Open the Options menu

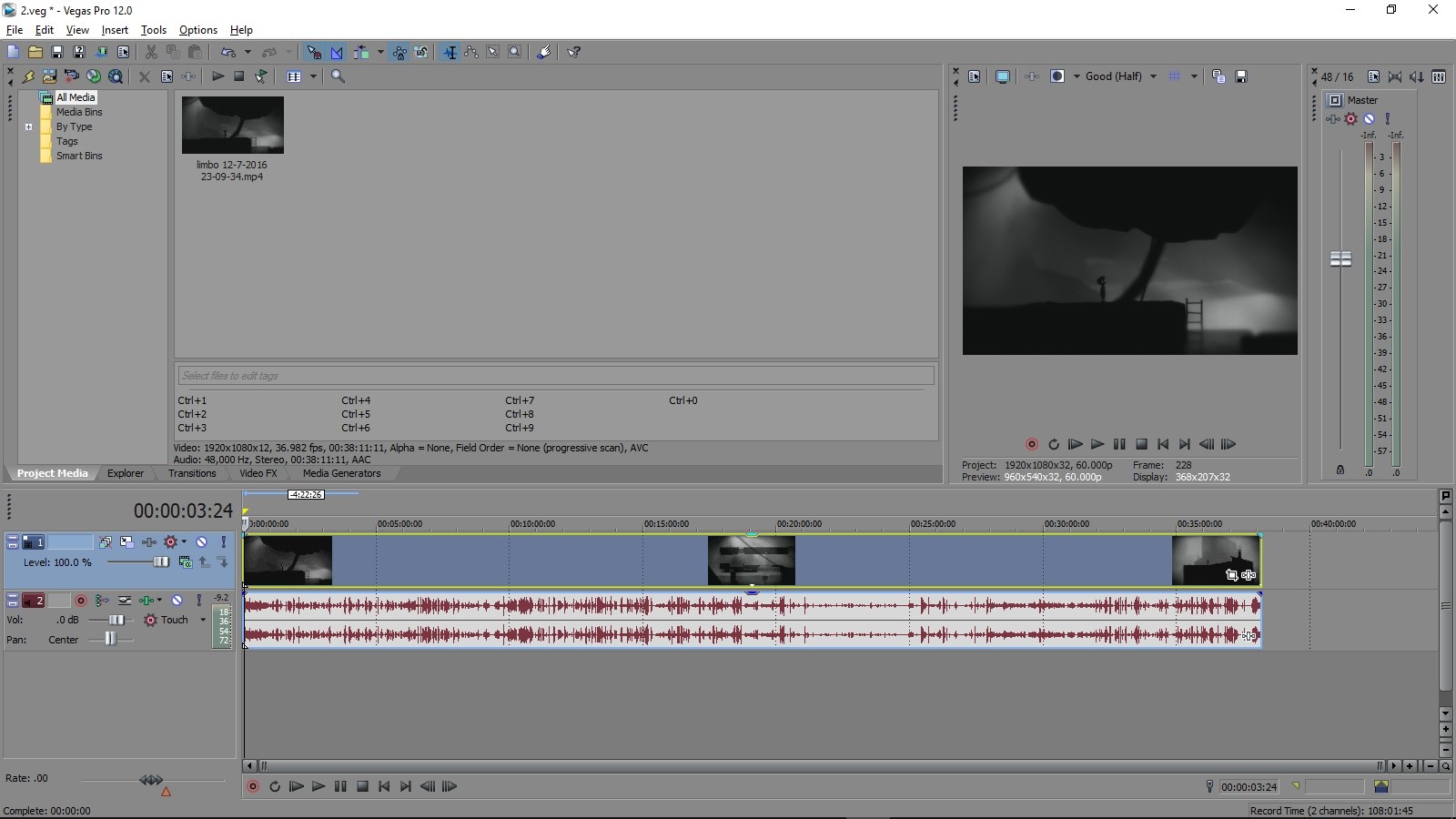198,30
